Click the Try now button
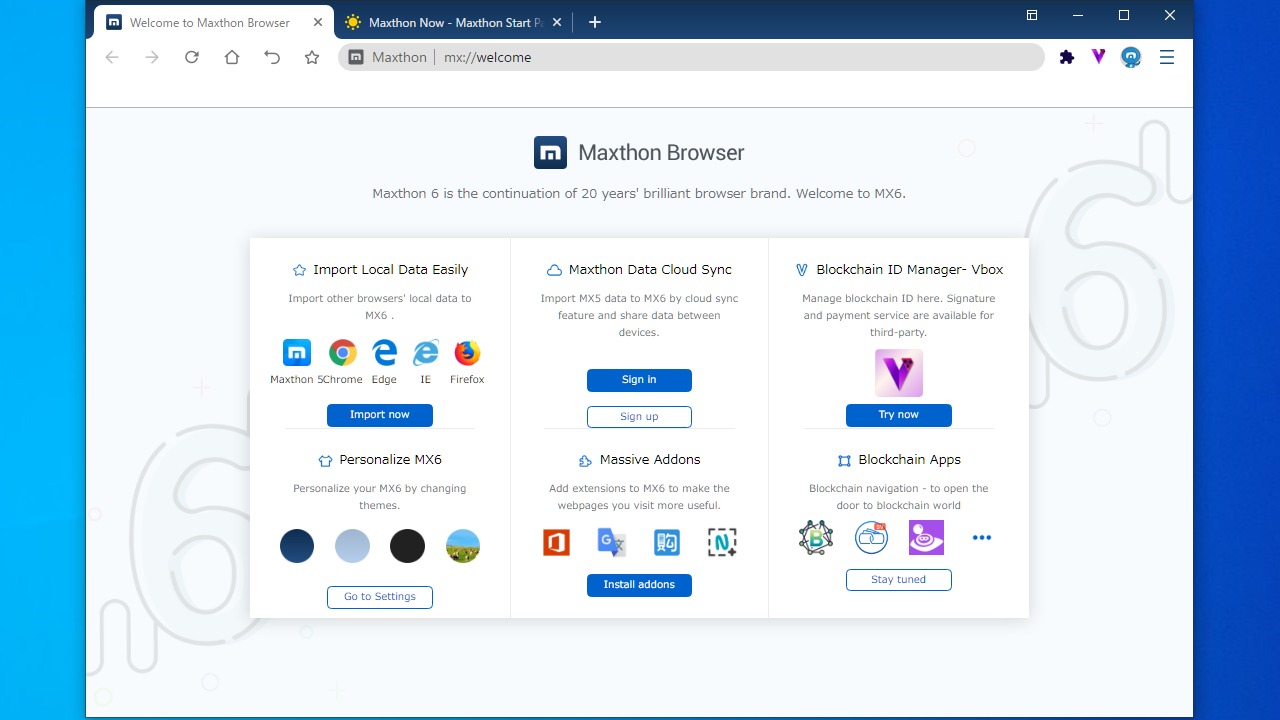 (899, 415)
